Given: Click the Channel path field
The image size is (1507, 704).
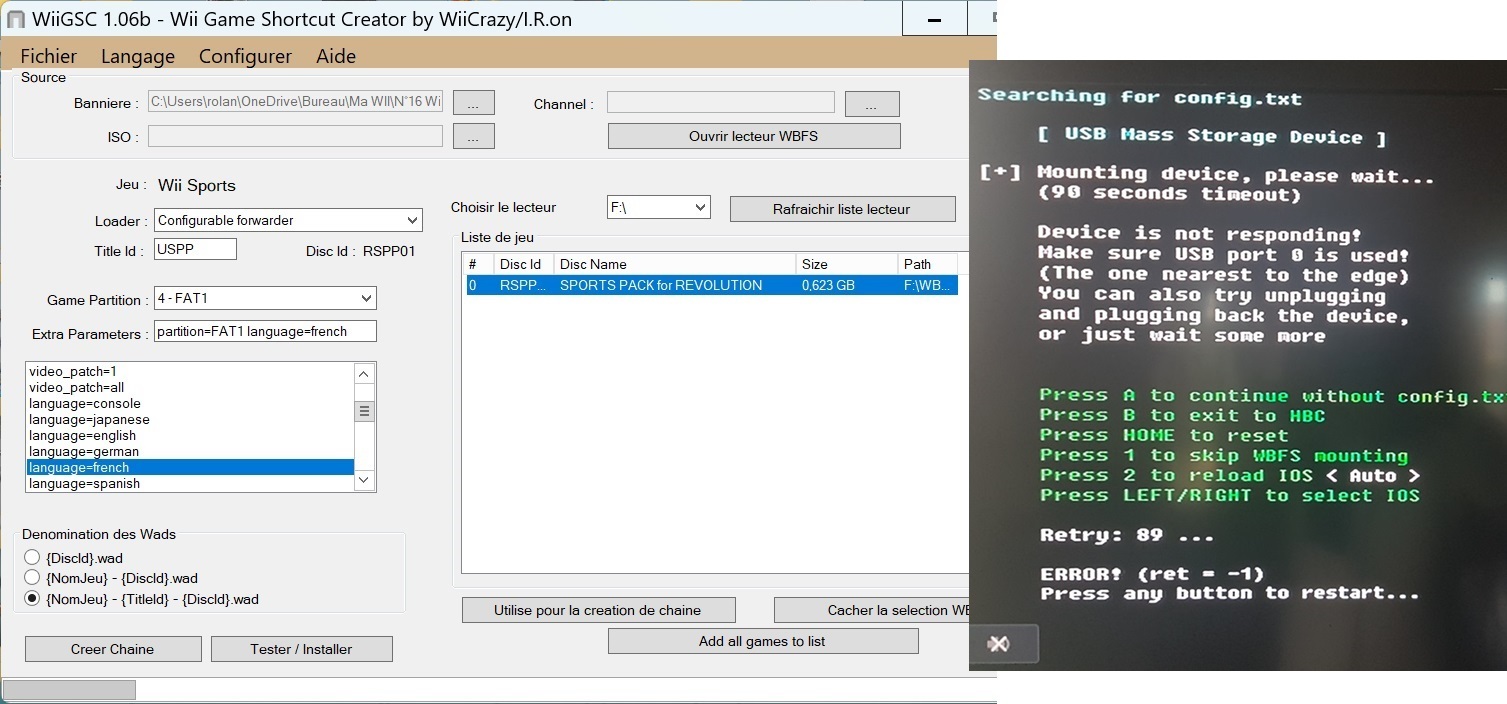Looking at the screenshot, I should pyautogui.click(x=720, y=102).
